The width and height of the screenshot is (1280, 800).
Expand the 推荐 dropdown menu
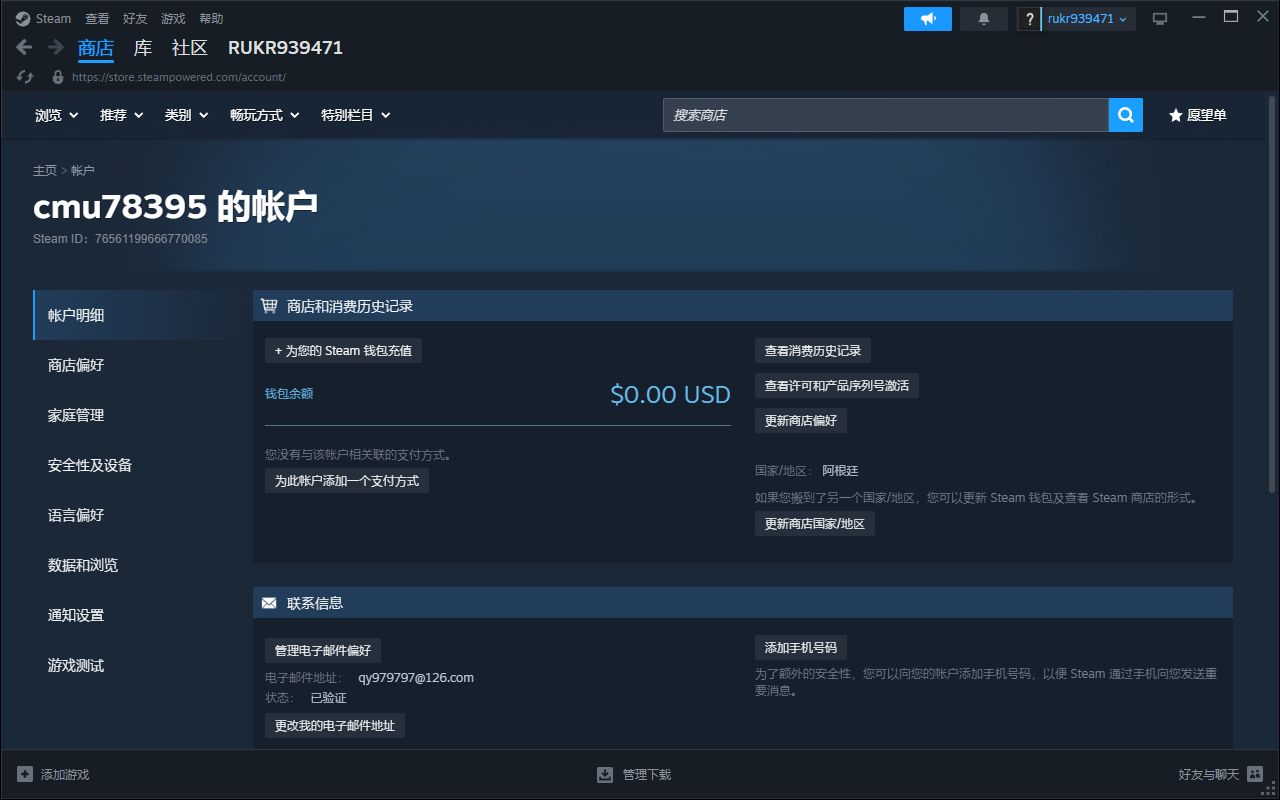coord(122,115)
